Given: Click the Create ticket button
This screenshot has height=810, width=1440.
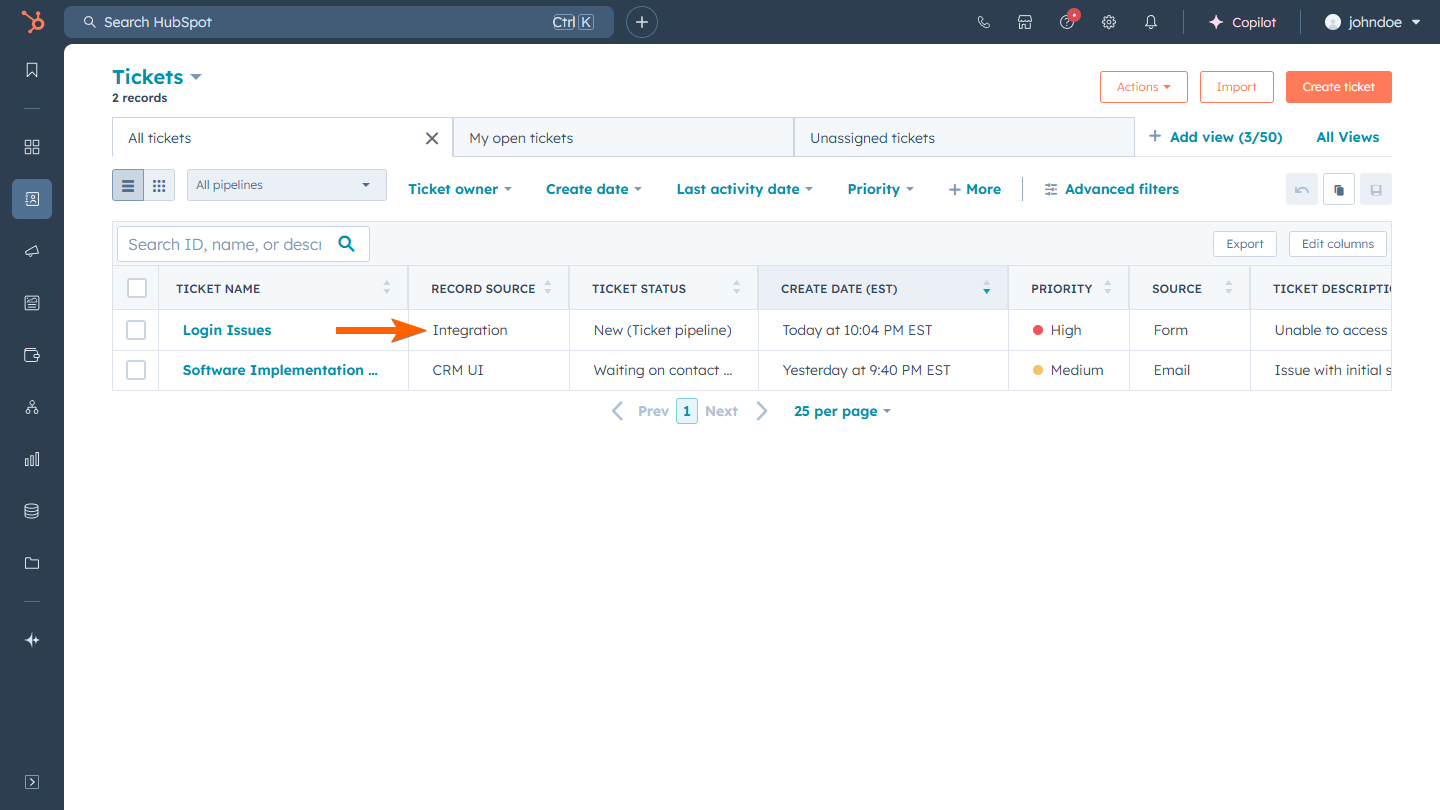Looking at the screenshot, I should tap(1338, 87).
